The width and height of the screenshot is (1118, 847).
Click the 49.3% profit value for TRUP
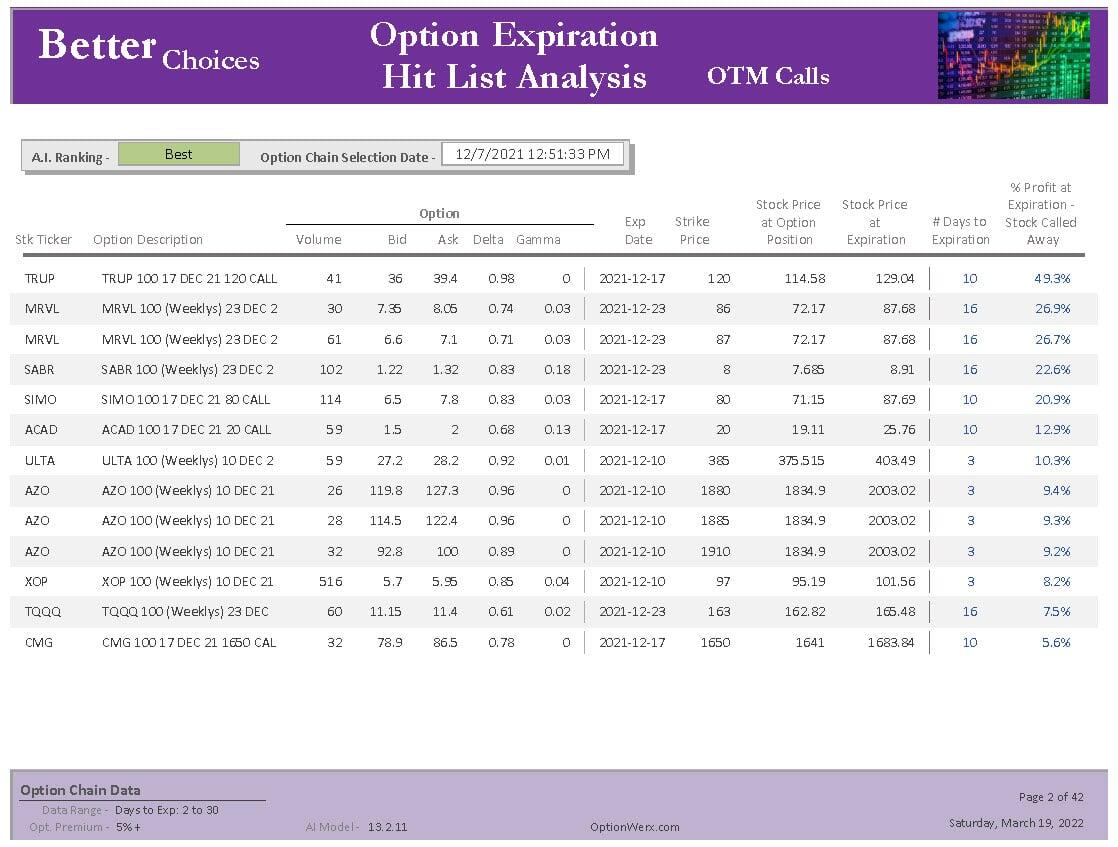click(1052, 279)
